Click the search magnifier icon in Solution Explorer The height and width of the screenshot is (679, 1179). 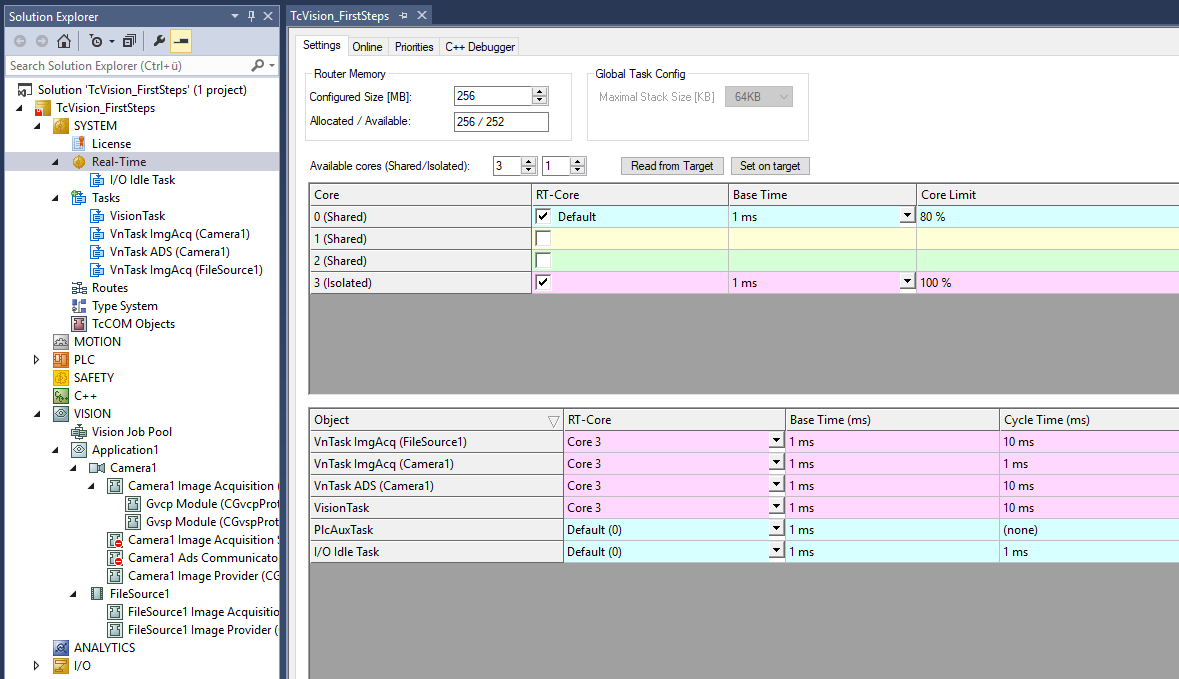coord(258,65)
